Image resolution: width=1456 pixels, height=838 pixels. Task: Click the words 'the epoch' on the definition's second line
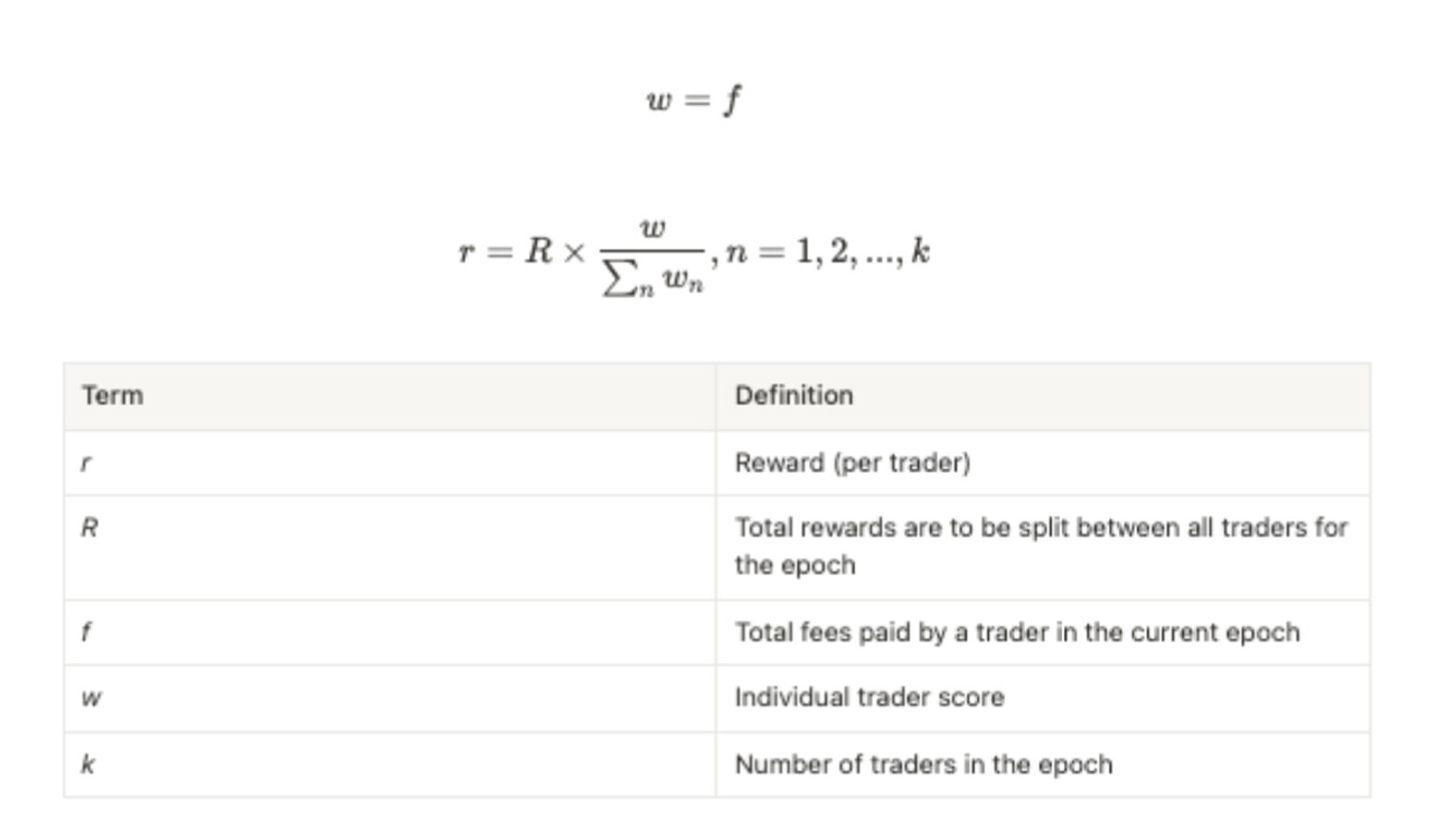click(795, 565)
